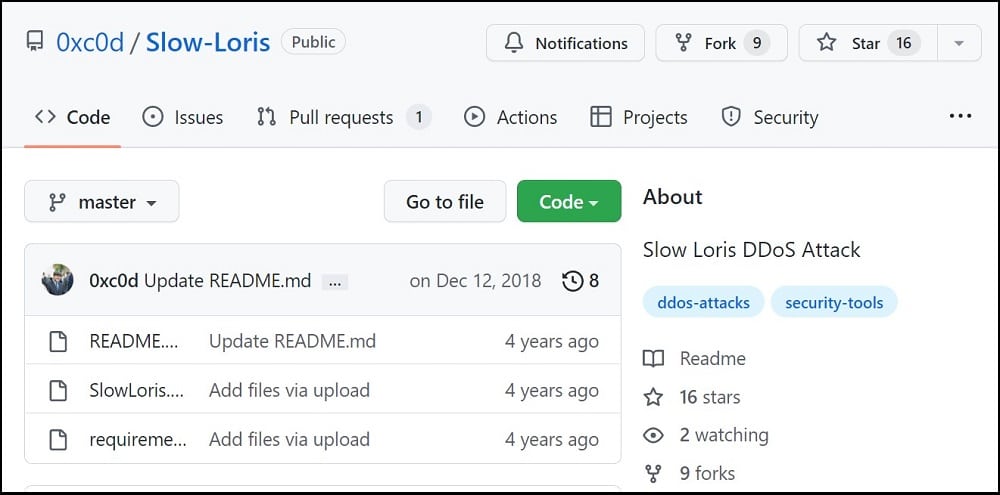Open the latest commit message Update README.md
This screenshot has height=495, width=1000.
[228, 281]
